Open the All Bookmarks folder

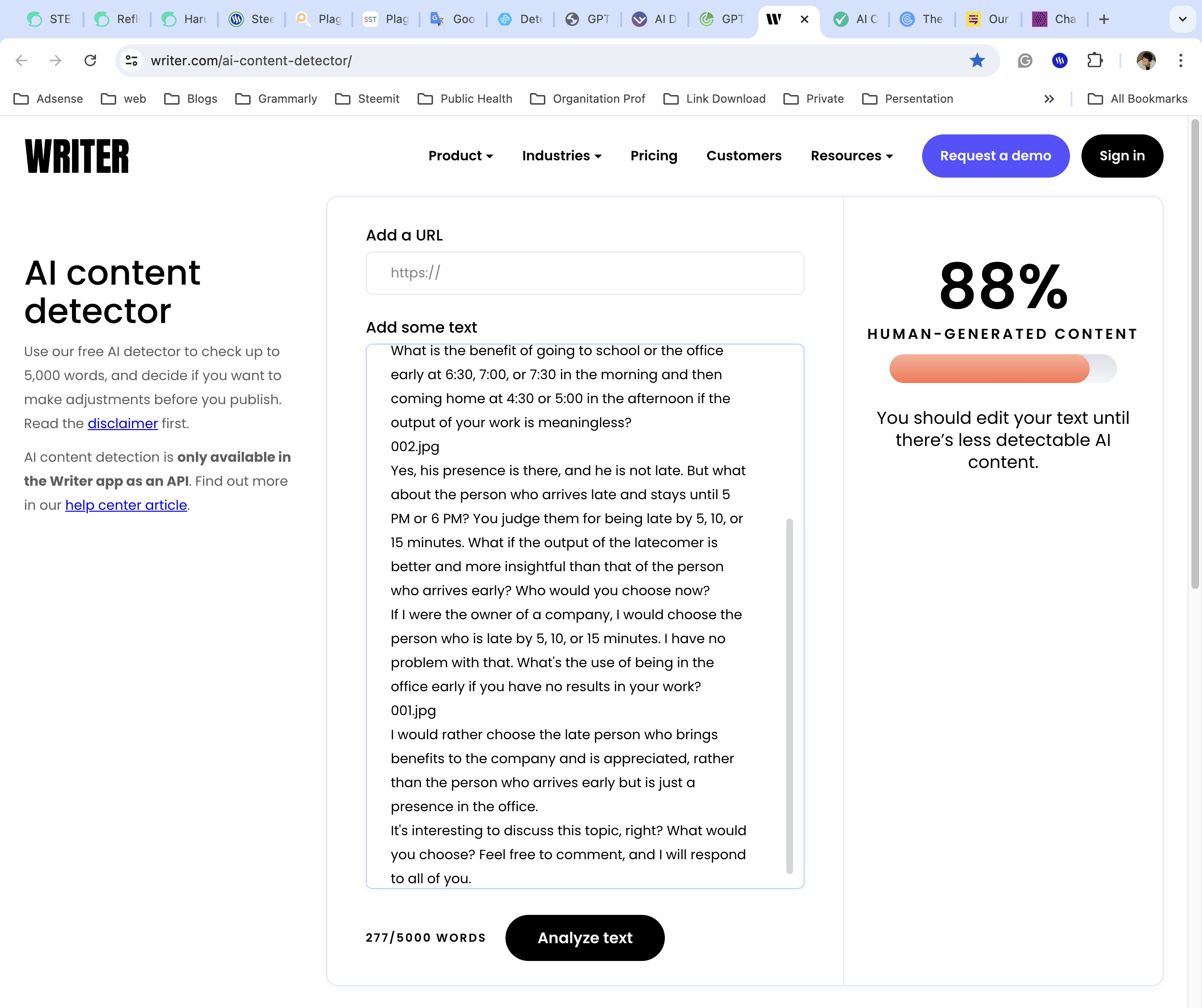1137,99
